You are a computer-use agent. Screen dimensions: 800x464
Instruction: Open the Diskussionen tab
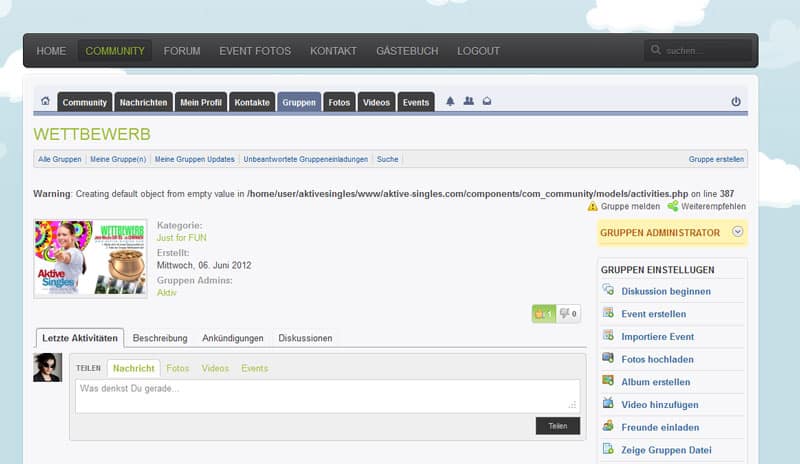click(305, 338)
